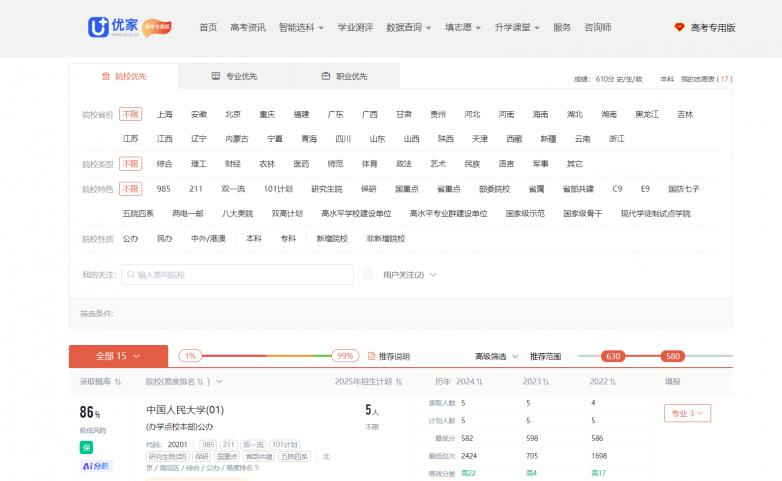The image size is (782, 481).
Task: Expand the 院校(易度排名) column dropdown arrow
Action: tap(219, 382)
